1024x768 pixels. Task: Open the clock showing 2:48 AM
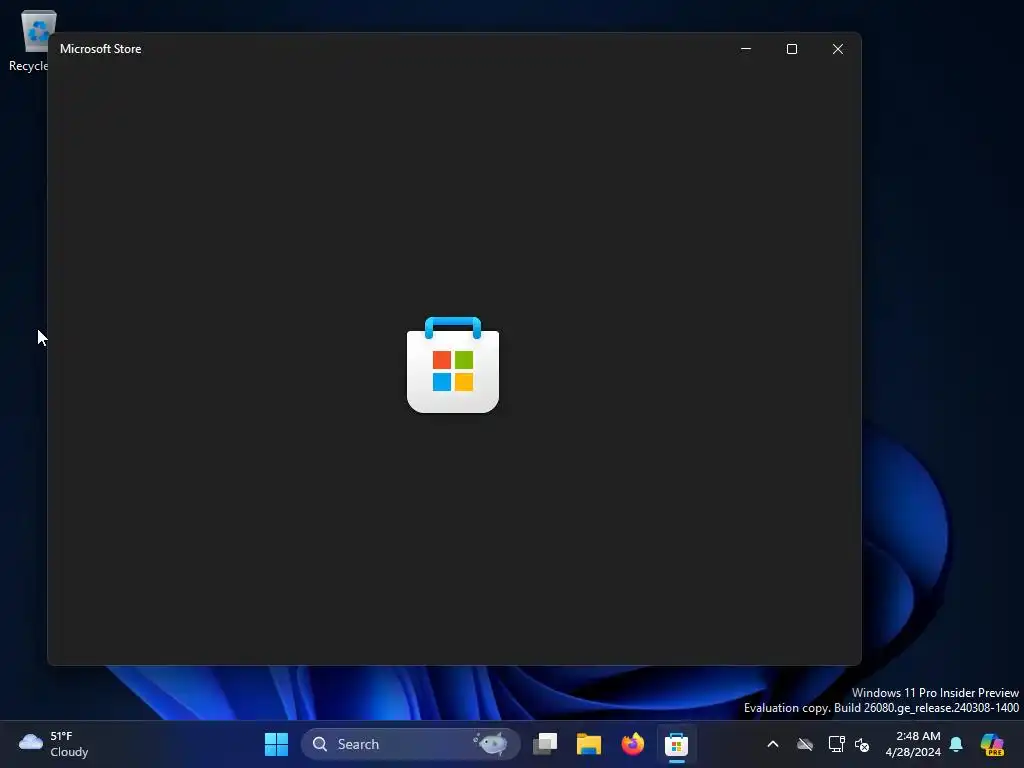[x=913, y=744]
